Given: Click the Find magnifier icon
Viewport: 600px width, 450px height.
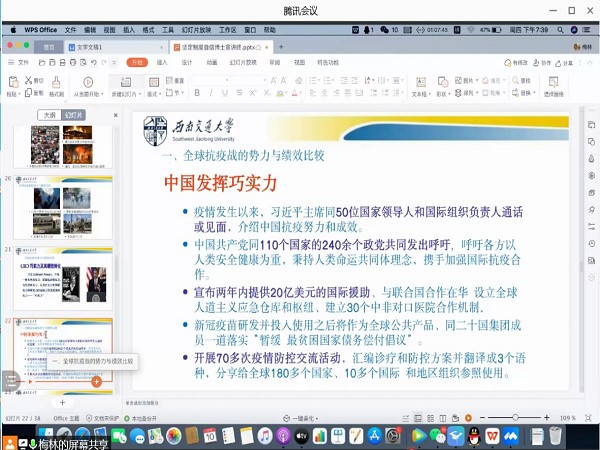Looking at the screenshot, I should 515,80.
